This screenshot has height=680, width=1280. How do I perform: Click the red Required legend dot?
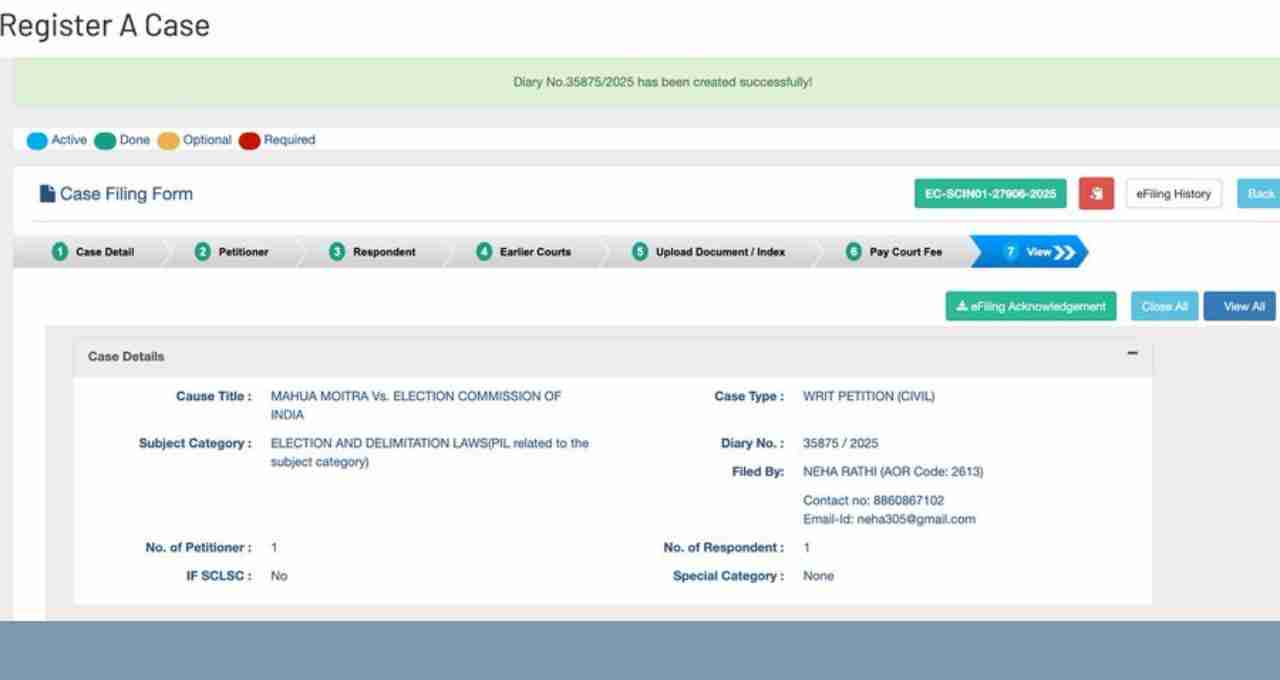249,141
